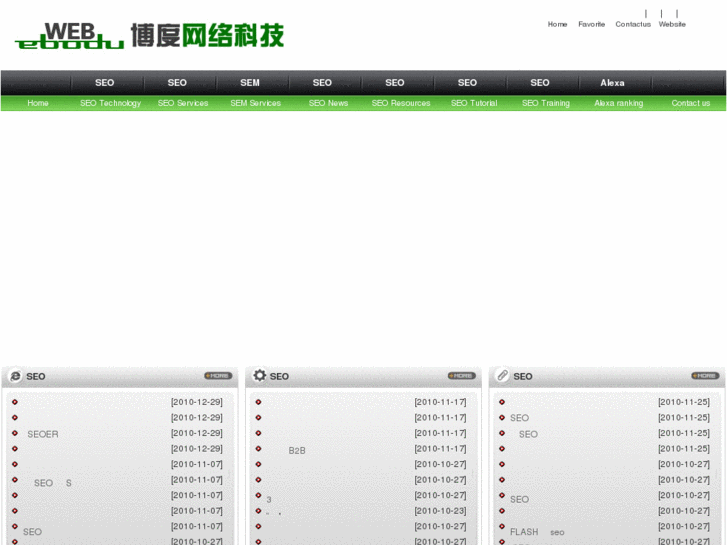Open SEO Resources in the green navigation bar
This screenshot has height=545, width=727.
pos(401,103)
